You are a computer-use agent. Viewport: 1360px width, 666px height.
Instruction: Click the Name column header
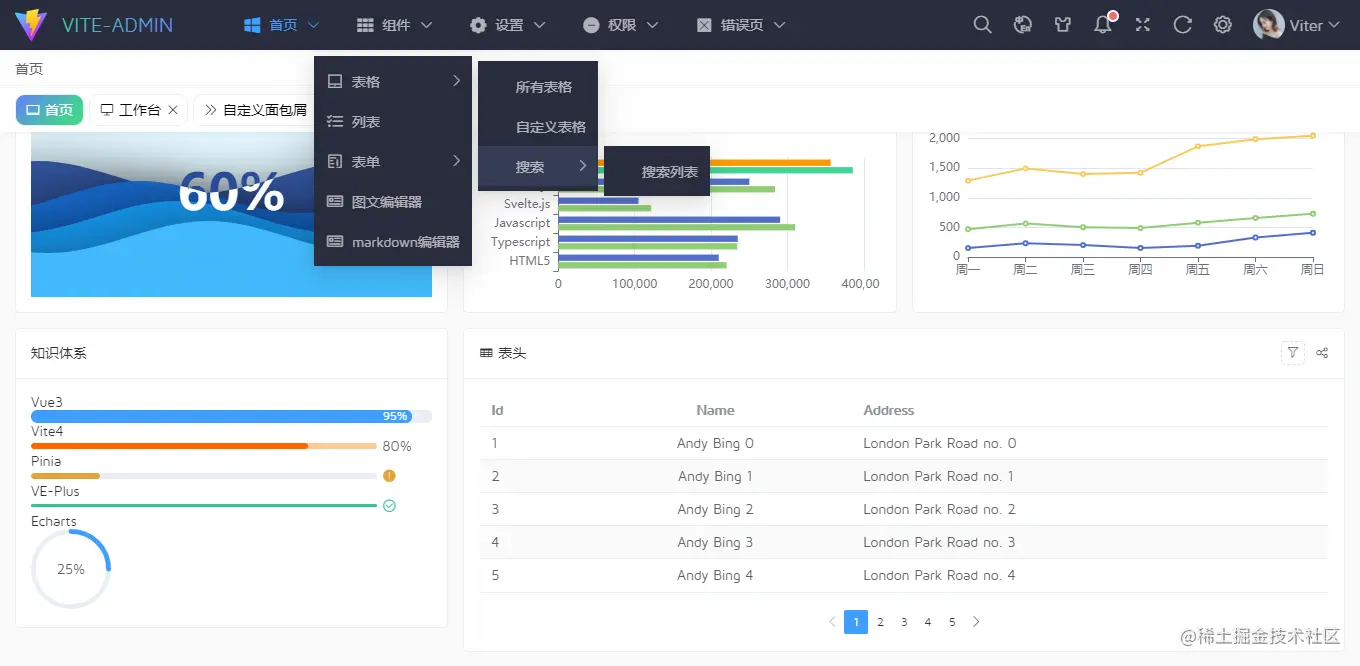click(715, 410)
